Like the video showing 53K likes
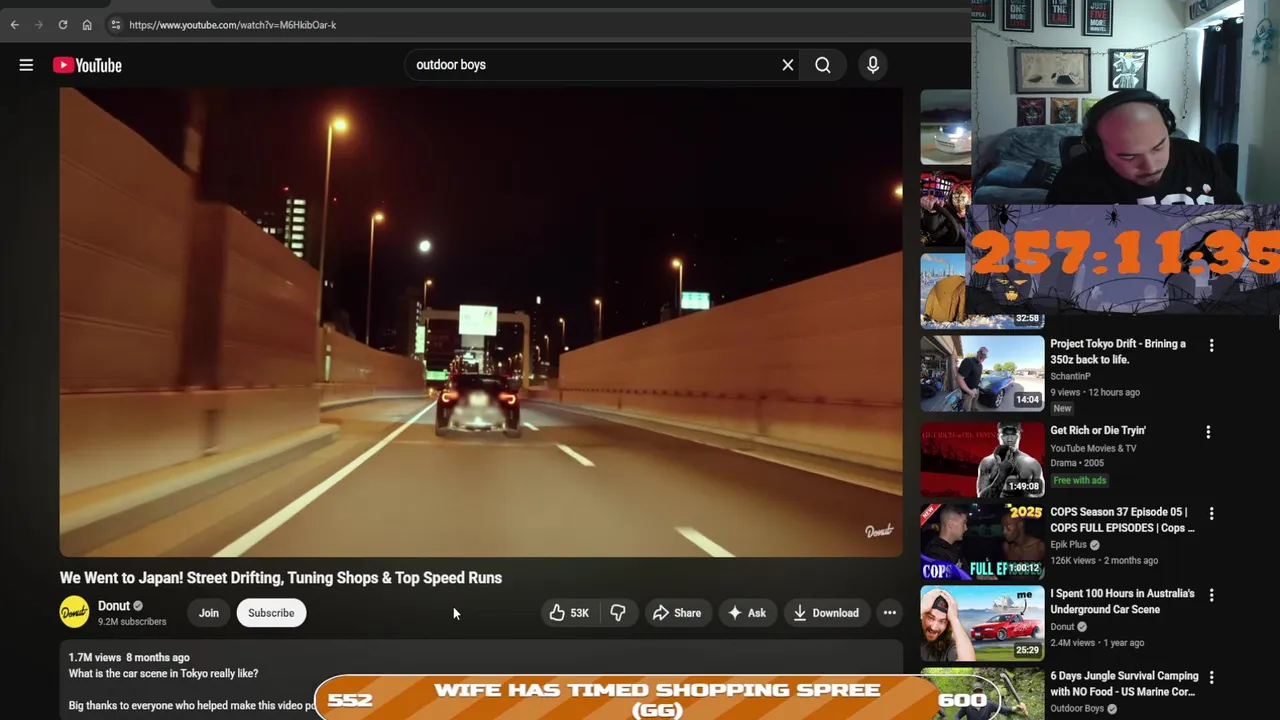Screen dimensions: 1280x720 pos(568,613)
